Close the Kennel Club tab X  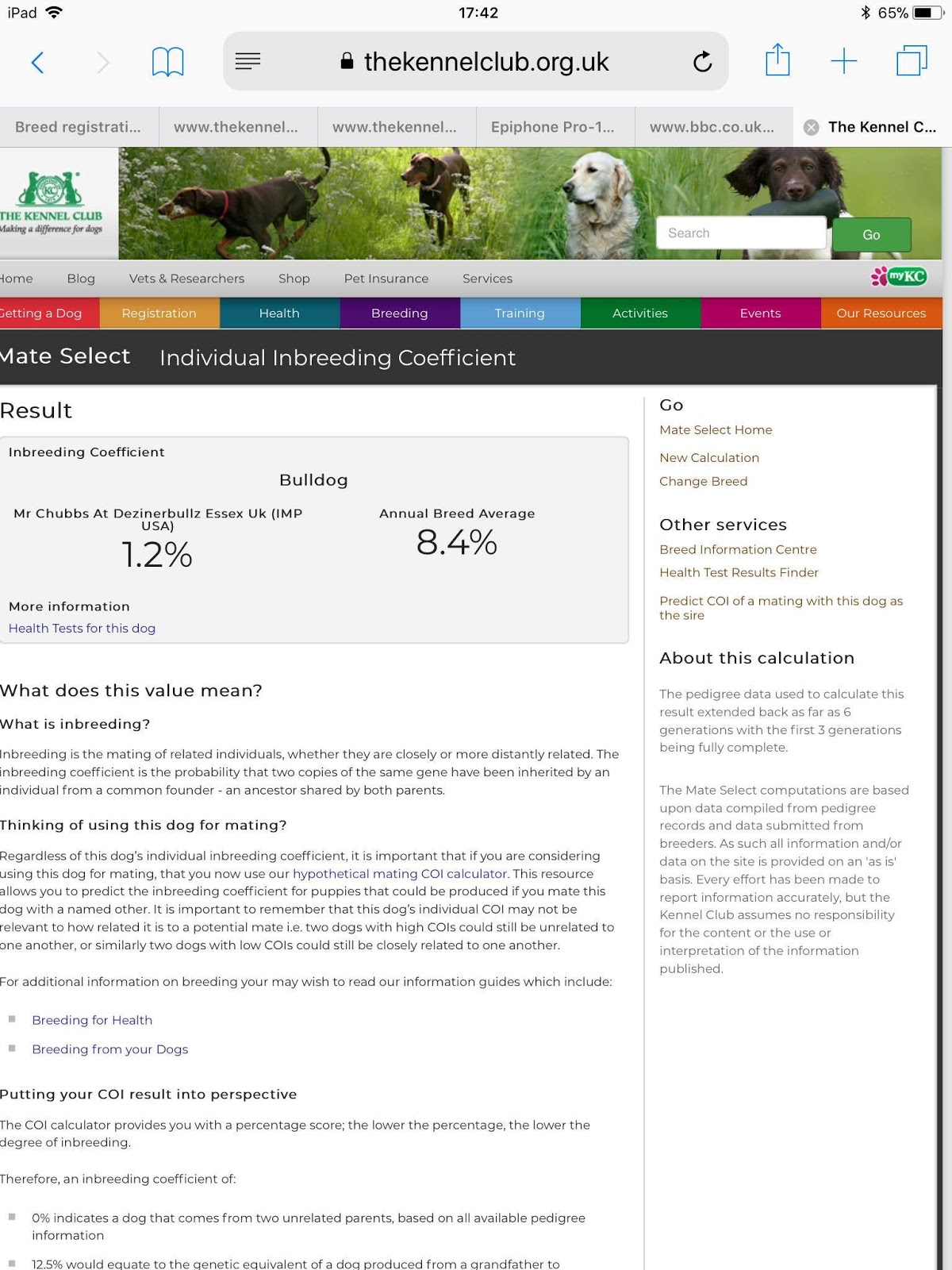(x=811, y=127)
